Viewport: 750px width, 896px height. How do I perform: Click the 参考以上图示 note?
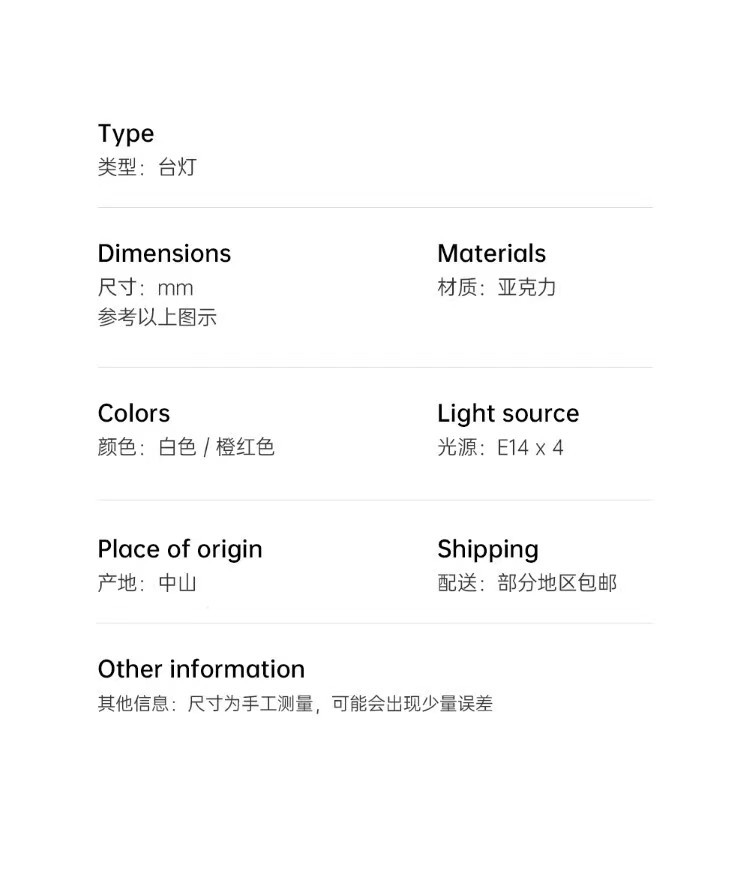157,318
